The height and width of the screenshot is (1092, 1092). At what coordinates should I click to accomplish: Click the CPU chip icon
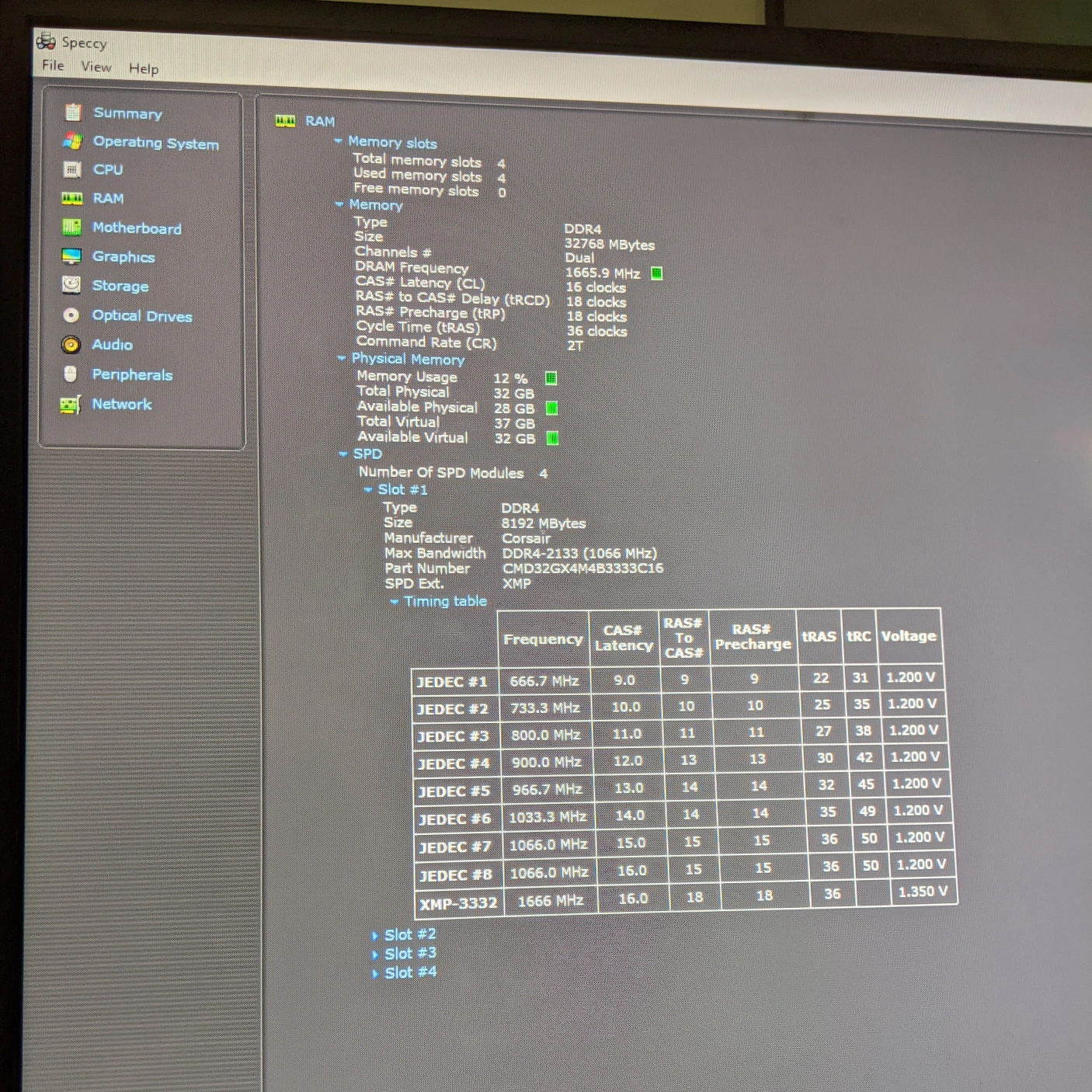(71, 169)
